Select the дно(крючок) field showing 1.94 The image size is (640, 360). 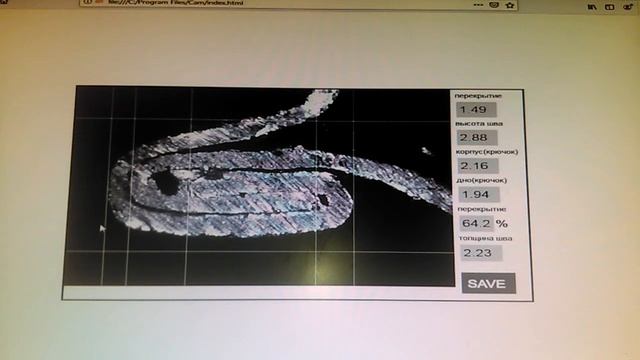[479, 194]
